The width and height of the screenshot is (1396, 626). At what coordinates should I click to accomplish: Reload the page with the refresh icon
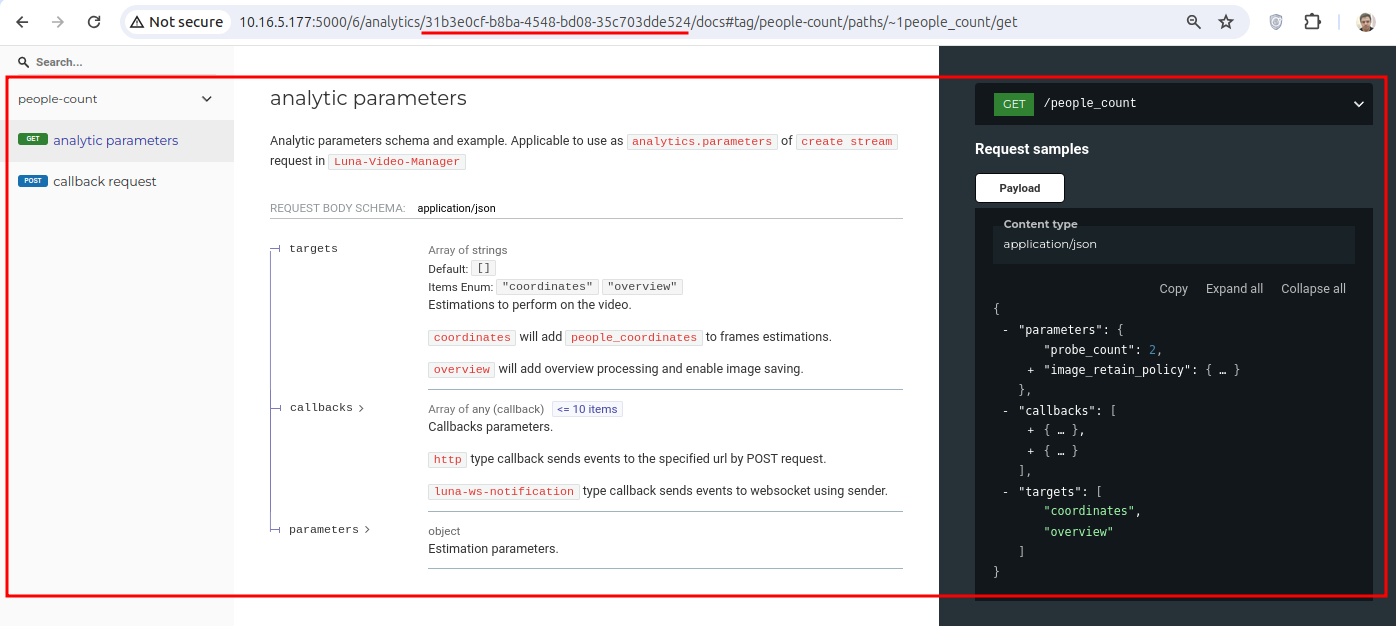pos(94,22)
